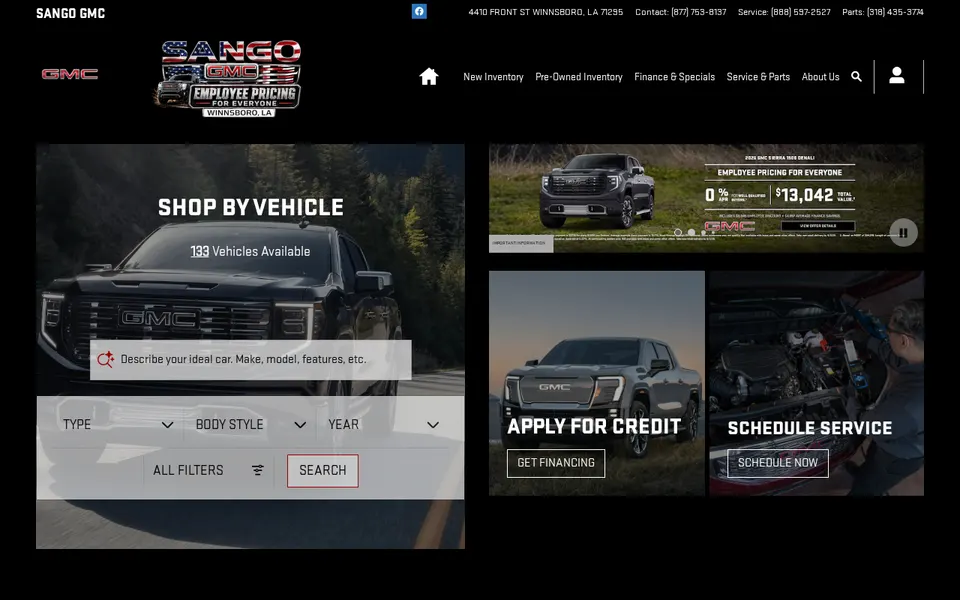Screen dimensions: 960x600
Task: Click the Sango GMC Employee Pricing logo
Action: [x=227, y=78]
